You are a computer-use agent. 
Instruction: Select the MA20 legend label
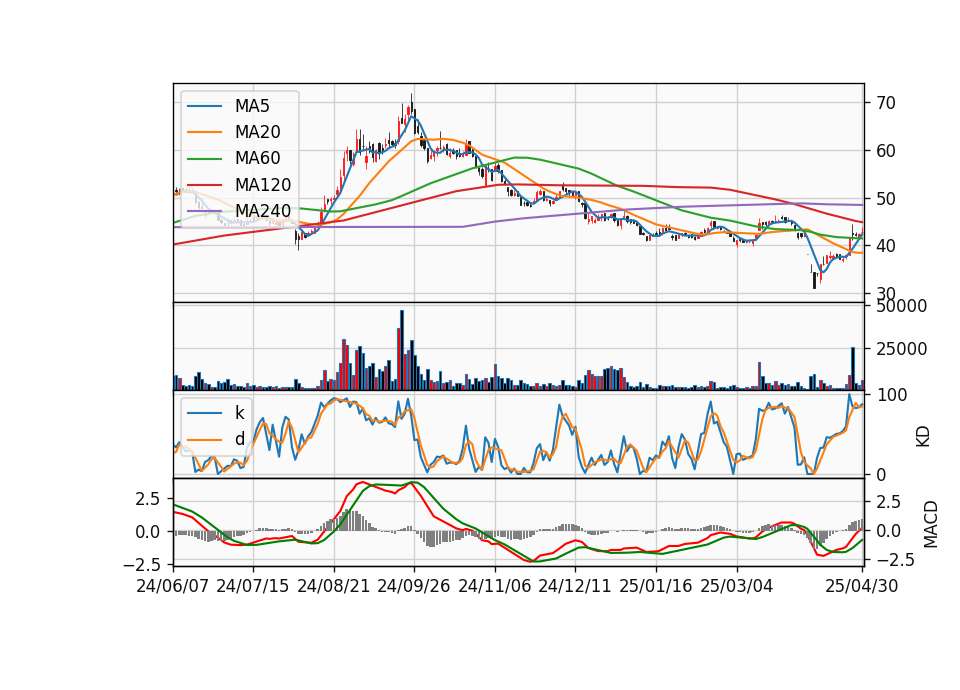[x=257, y=132]
